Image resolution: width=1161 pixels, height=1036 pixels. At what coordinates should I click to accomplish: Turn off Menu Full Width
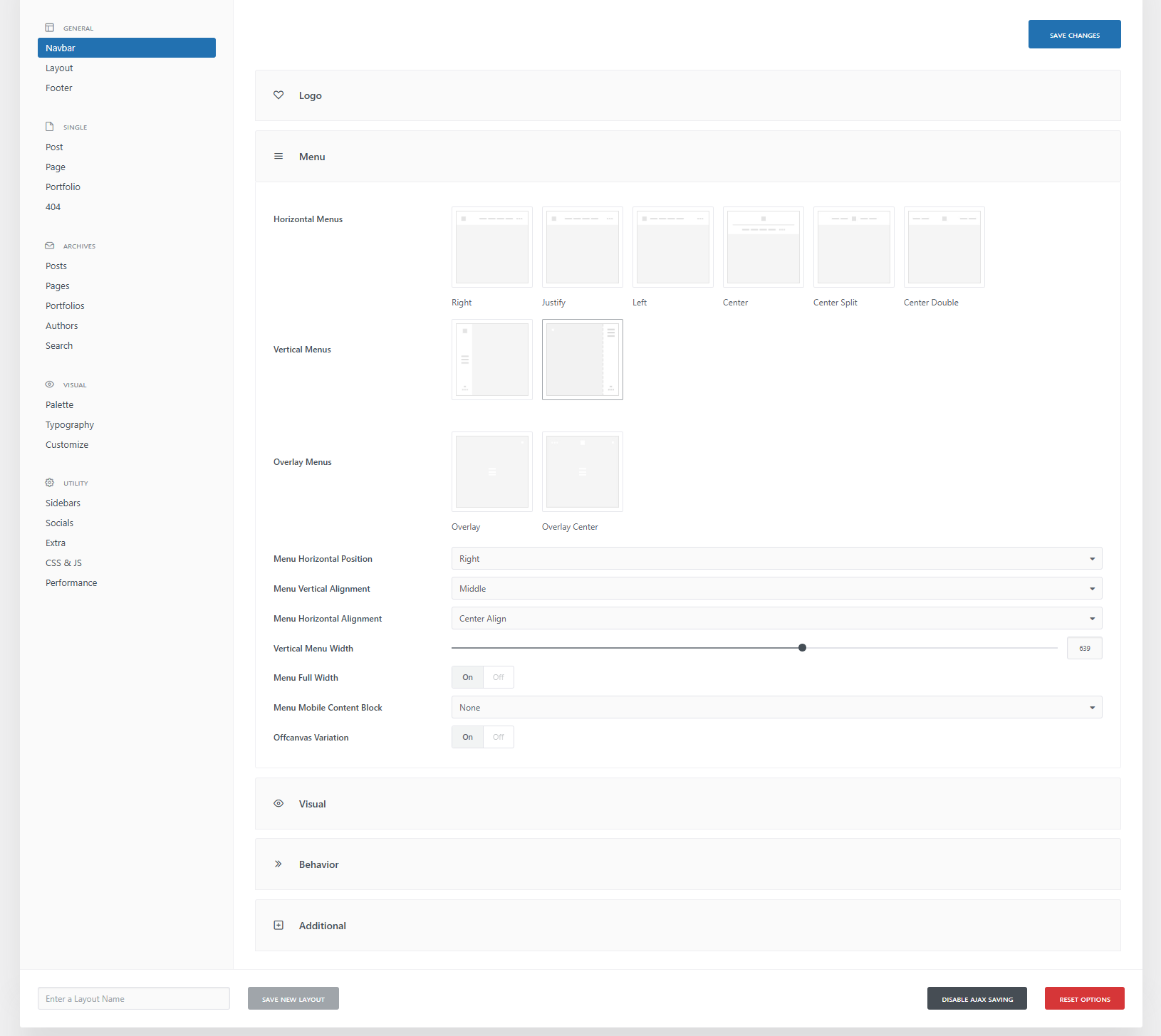click(498, 678)
